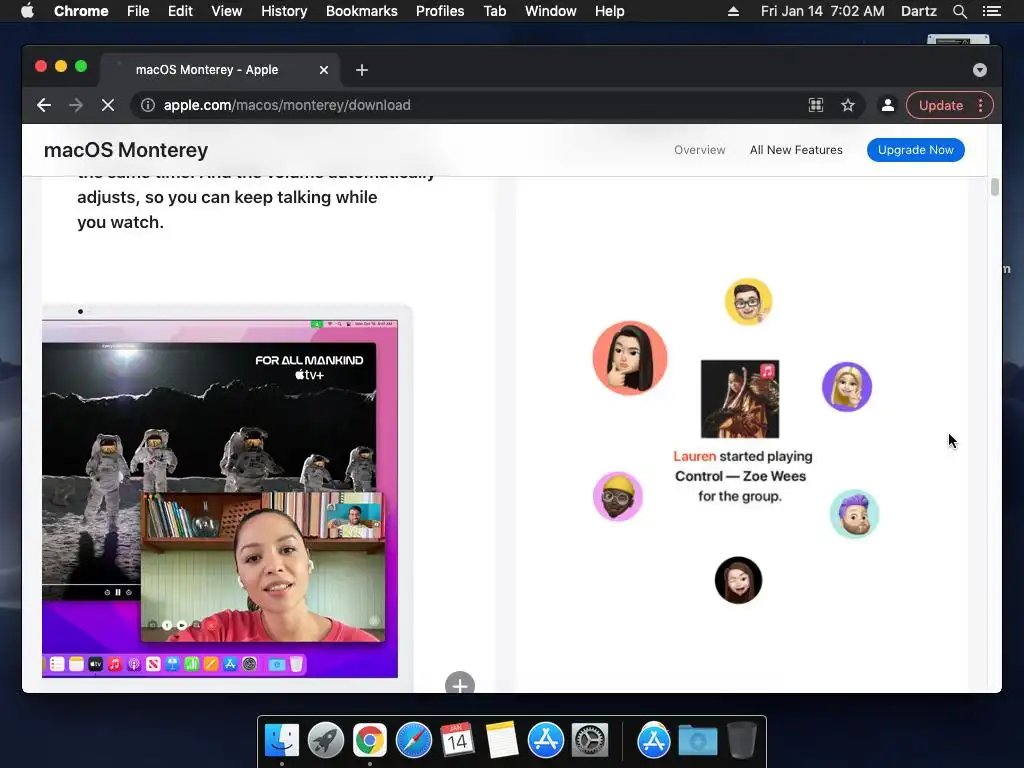1024x768 pixels.
Task: Click the glasses Memoji on yellow circle
Action: tap(748, 302)
